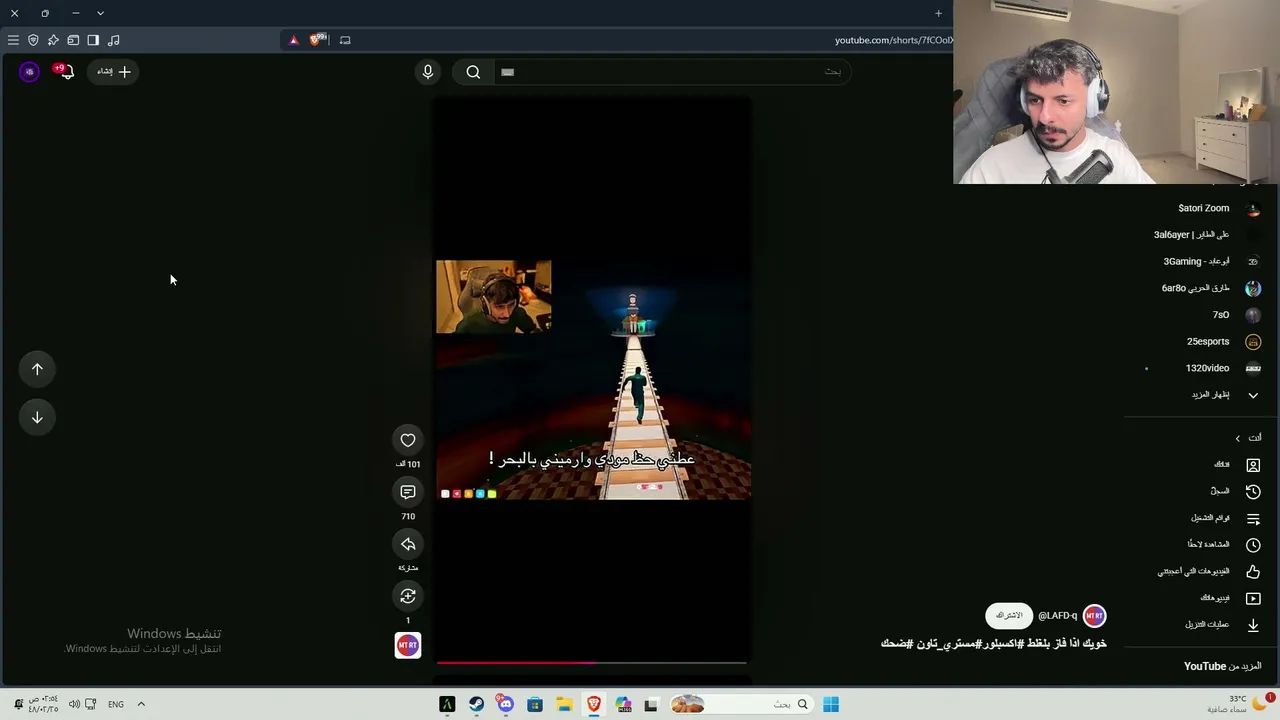Click the taskbar search box
Screen dimensions: 1280x720
[x=742, y=704]
